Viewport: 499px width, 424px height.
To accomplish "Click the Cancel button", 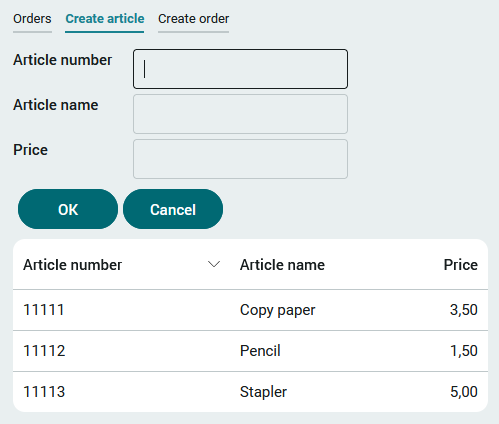I will click(173, 209).
